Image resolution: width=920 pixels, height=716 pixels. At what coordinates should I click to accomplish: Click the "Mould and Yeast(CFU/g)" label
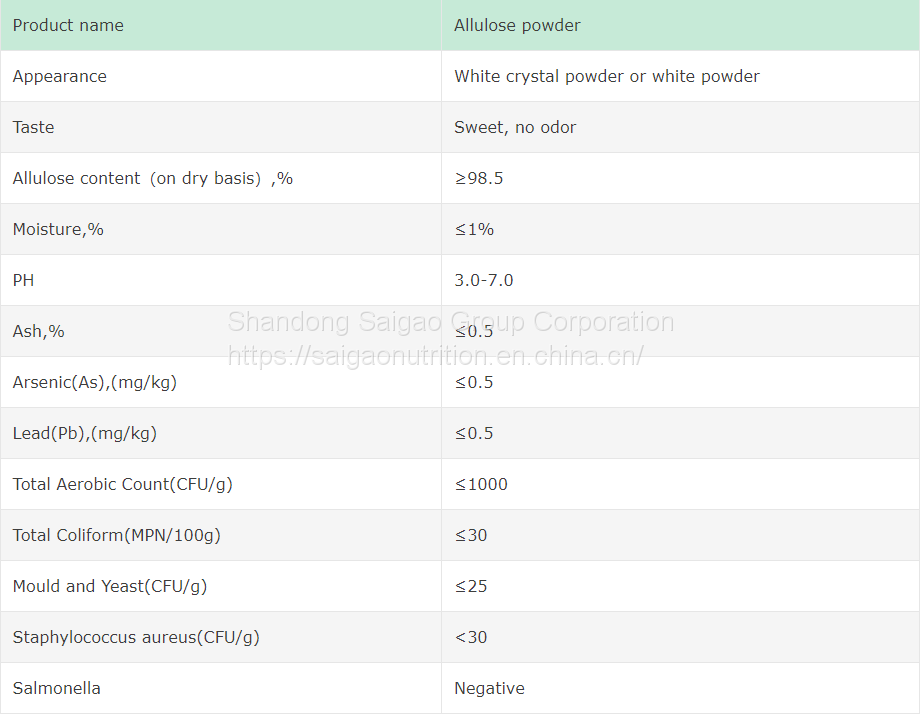110,586
